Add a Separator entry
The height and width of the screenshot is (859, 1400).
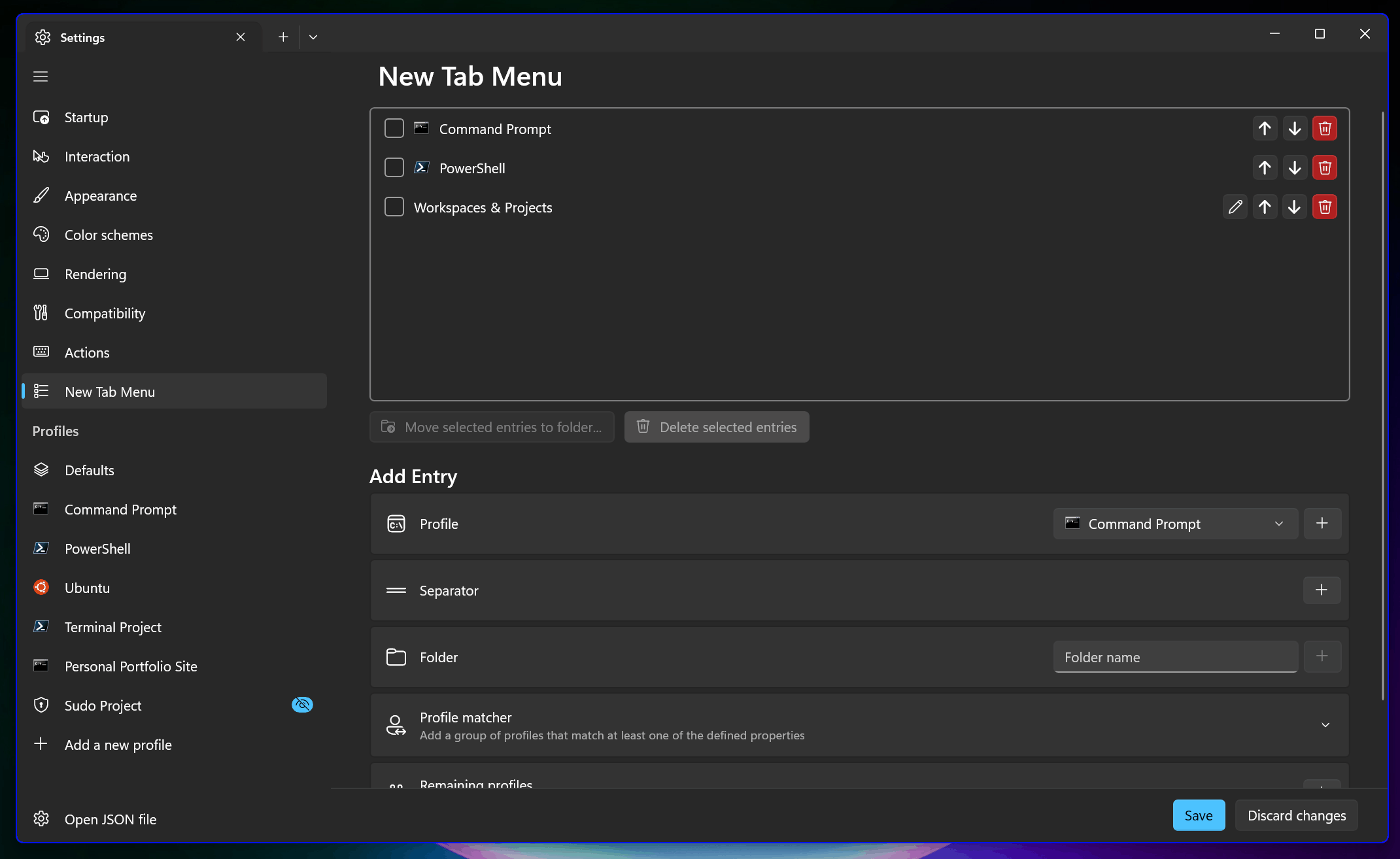point(1322,590)
